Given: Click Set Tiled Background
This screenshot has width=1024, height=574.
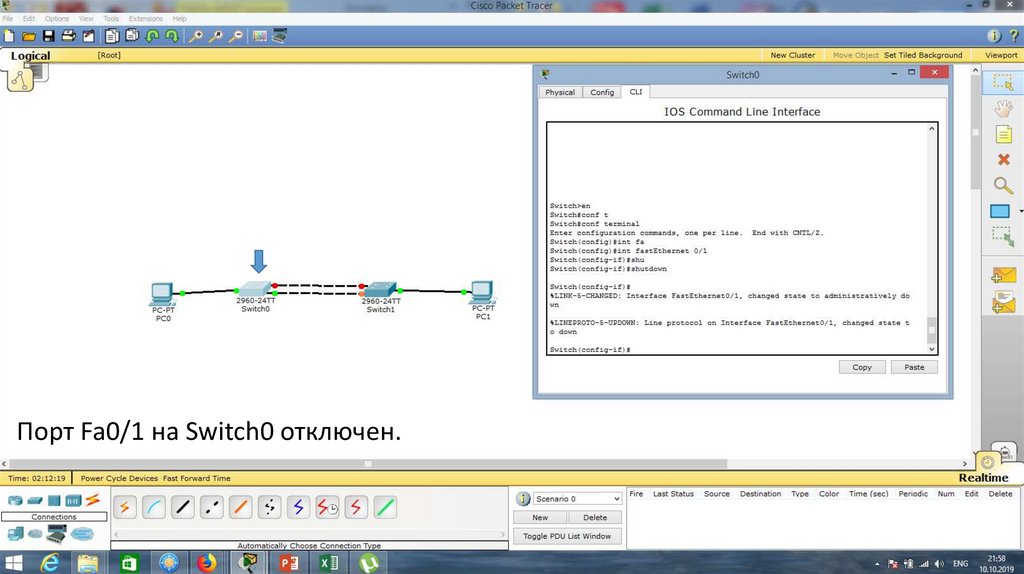Looking at the screenshot, I should pos(923,55).
